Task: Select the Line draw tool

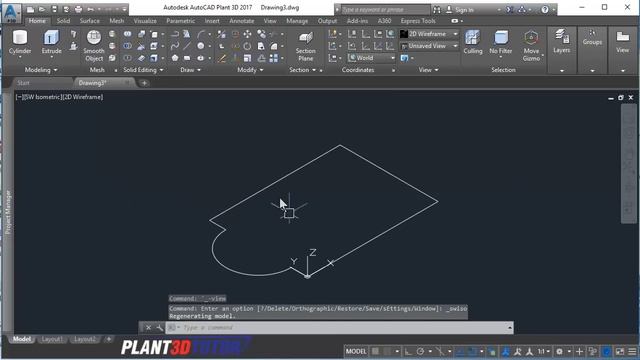Action: click(x=187, y=46)
